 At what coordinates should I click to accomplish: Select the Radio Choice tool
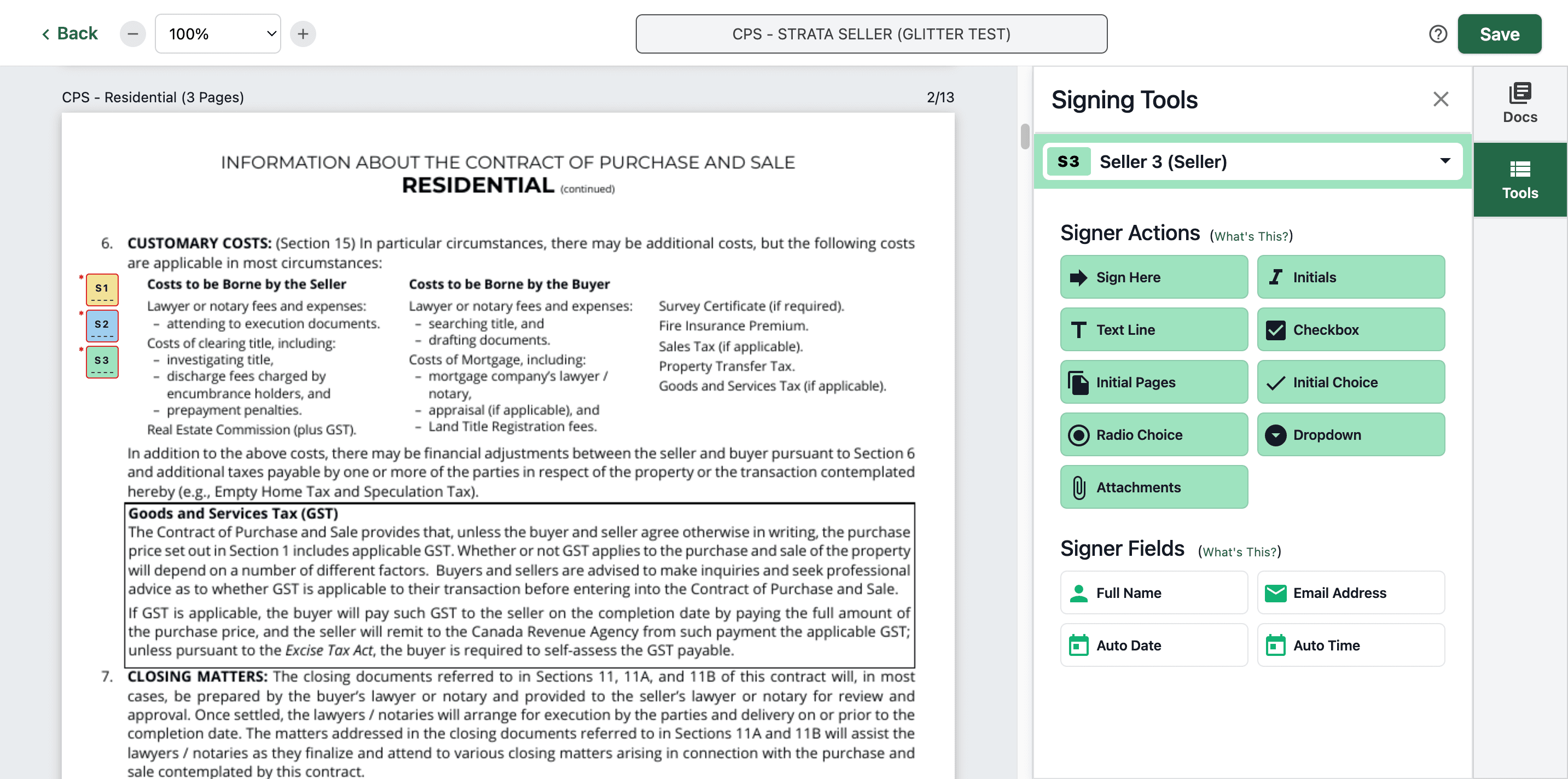coord(1153,434)
